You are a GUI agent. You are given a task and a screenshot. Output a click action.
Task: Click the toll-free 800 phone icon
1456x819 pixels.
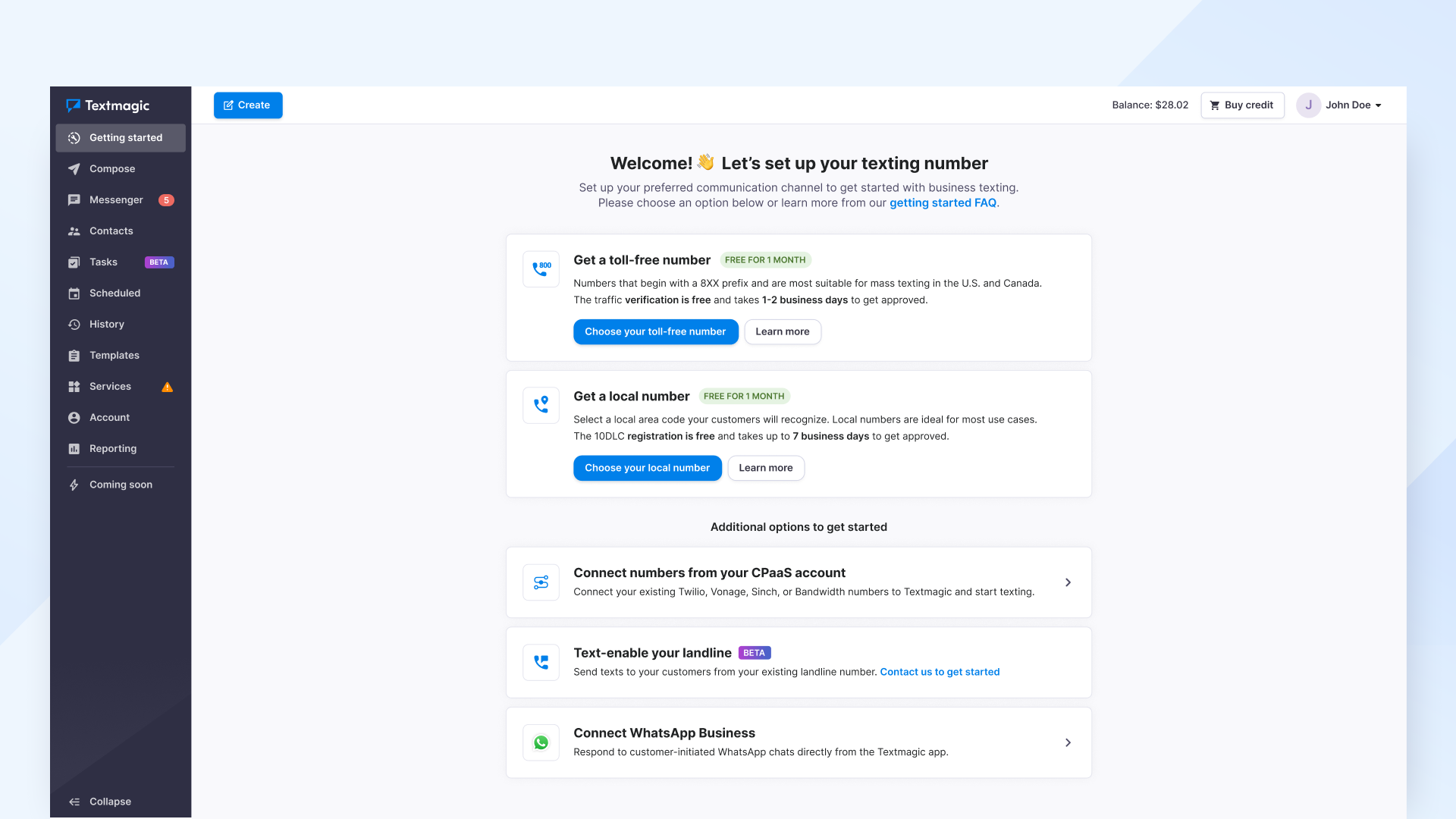(x=541, y=269)
